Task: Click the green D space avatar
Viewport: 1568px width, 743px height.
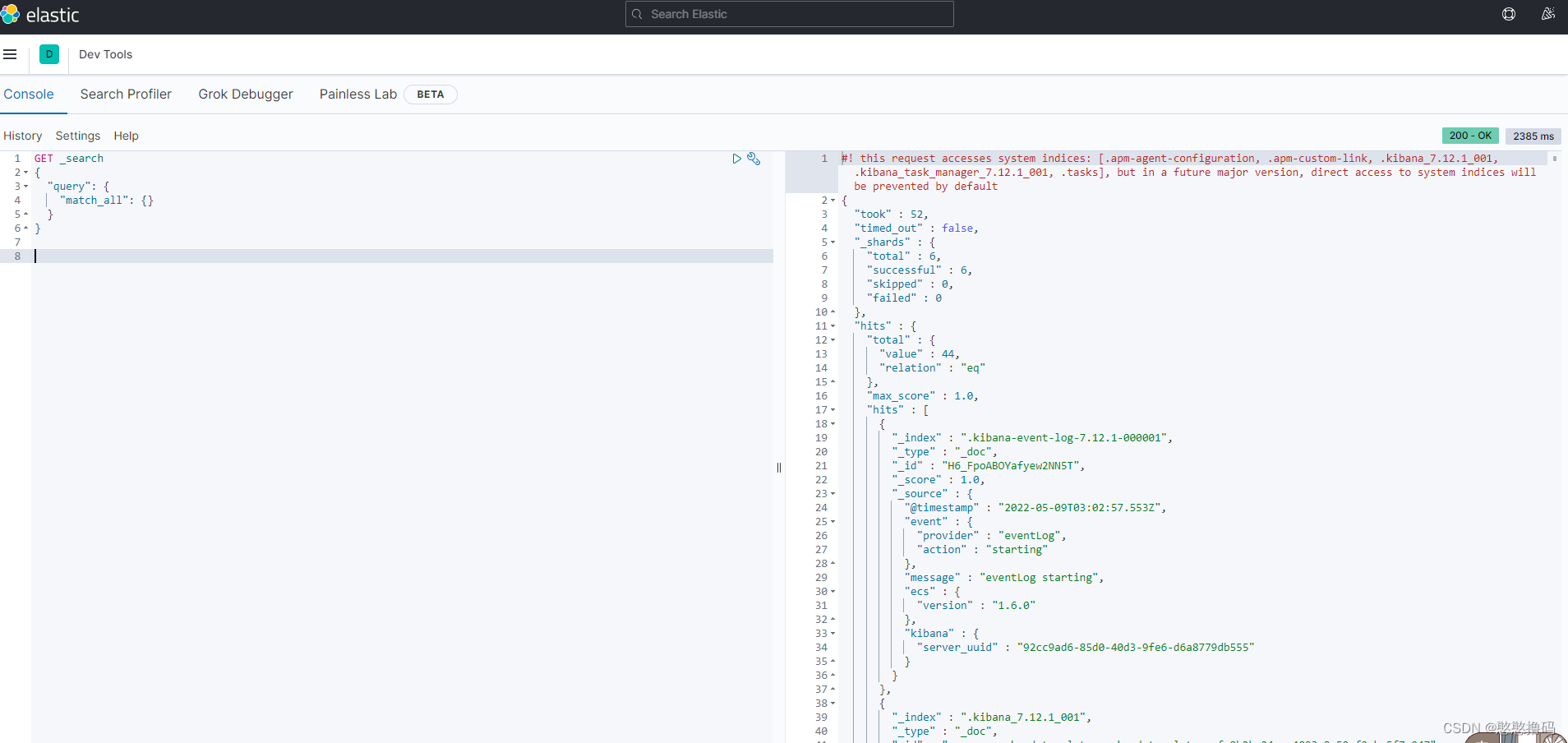Action: coord(49,54)
